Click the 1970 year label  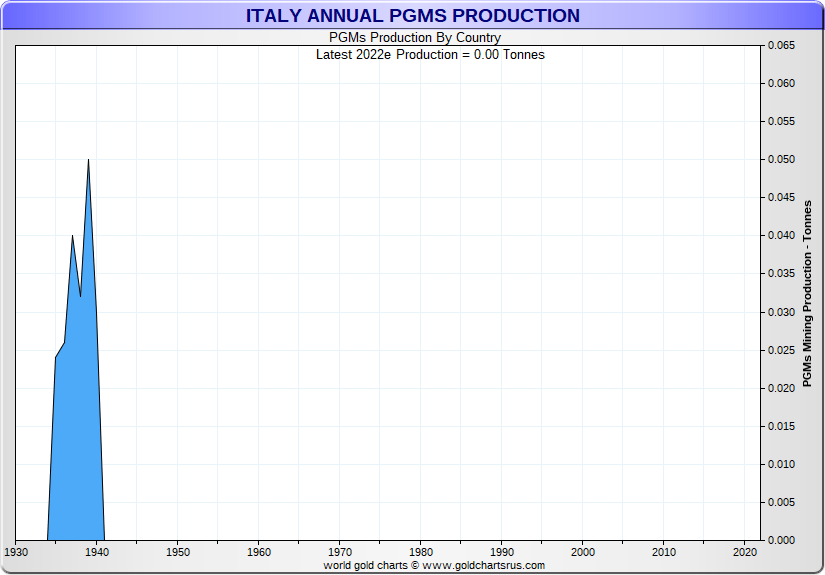(339, 552)
